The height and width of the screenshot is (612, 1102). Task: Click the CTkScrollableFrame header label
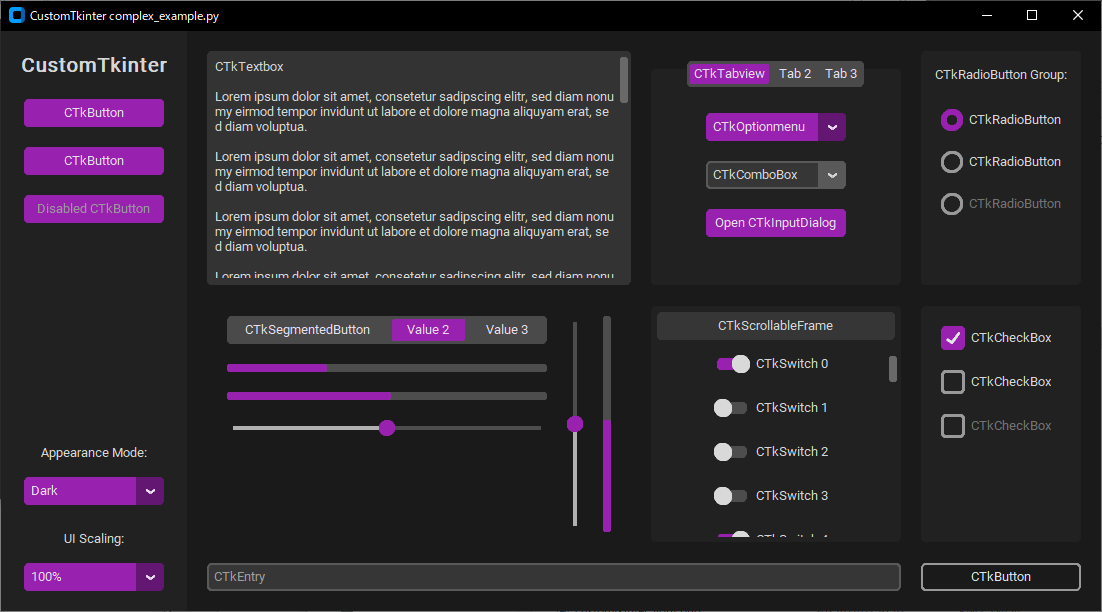coord(775,326)
